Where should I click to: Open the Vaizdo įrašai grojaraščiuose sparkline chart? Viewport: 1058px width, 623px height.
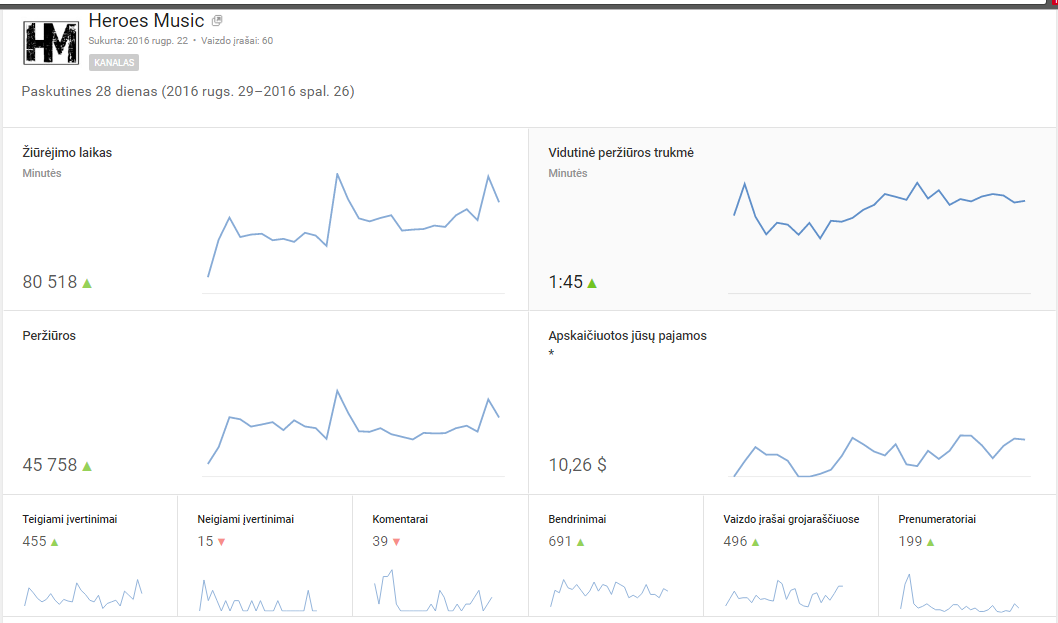point(784,592)
